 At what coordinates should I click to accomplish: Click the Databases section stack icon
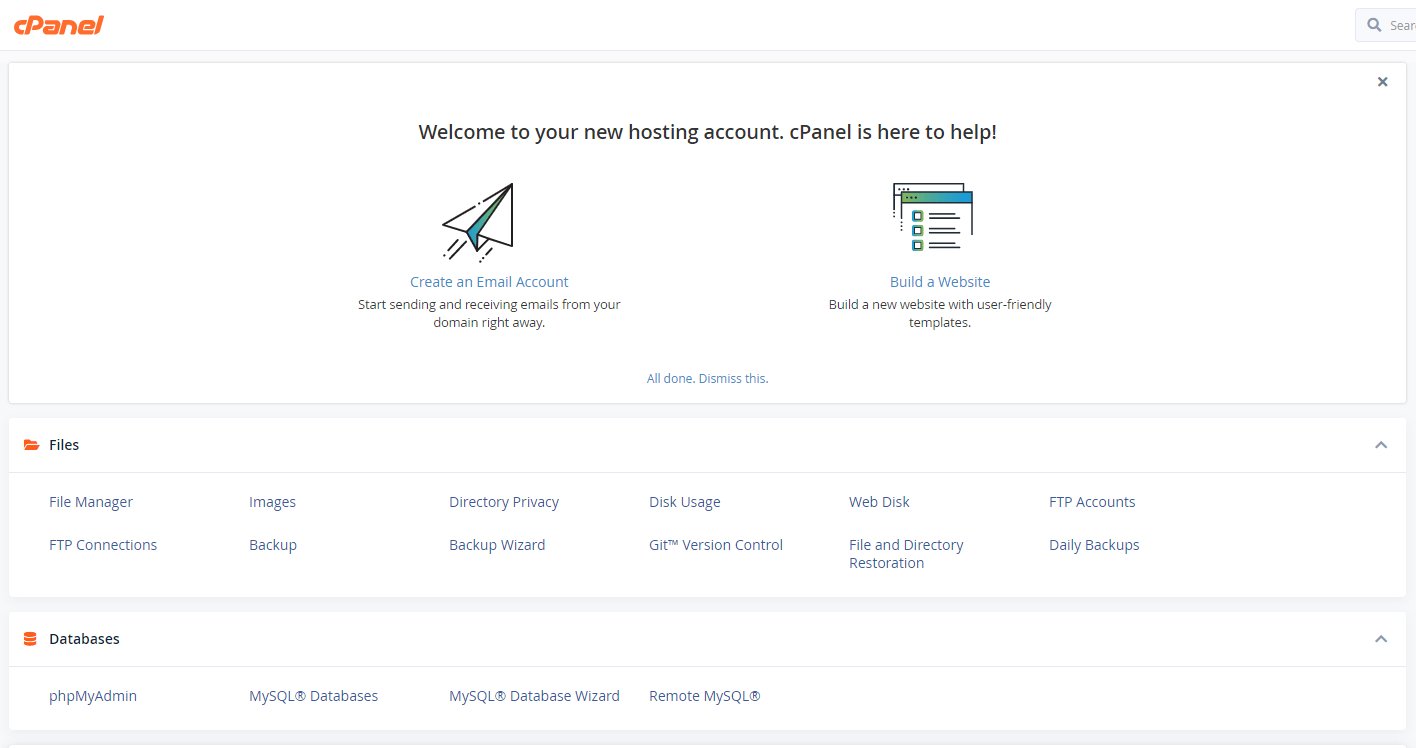tap(30, 639)
